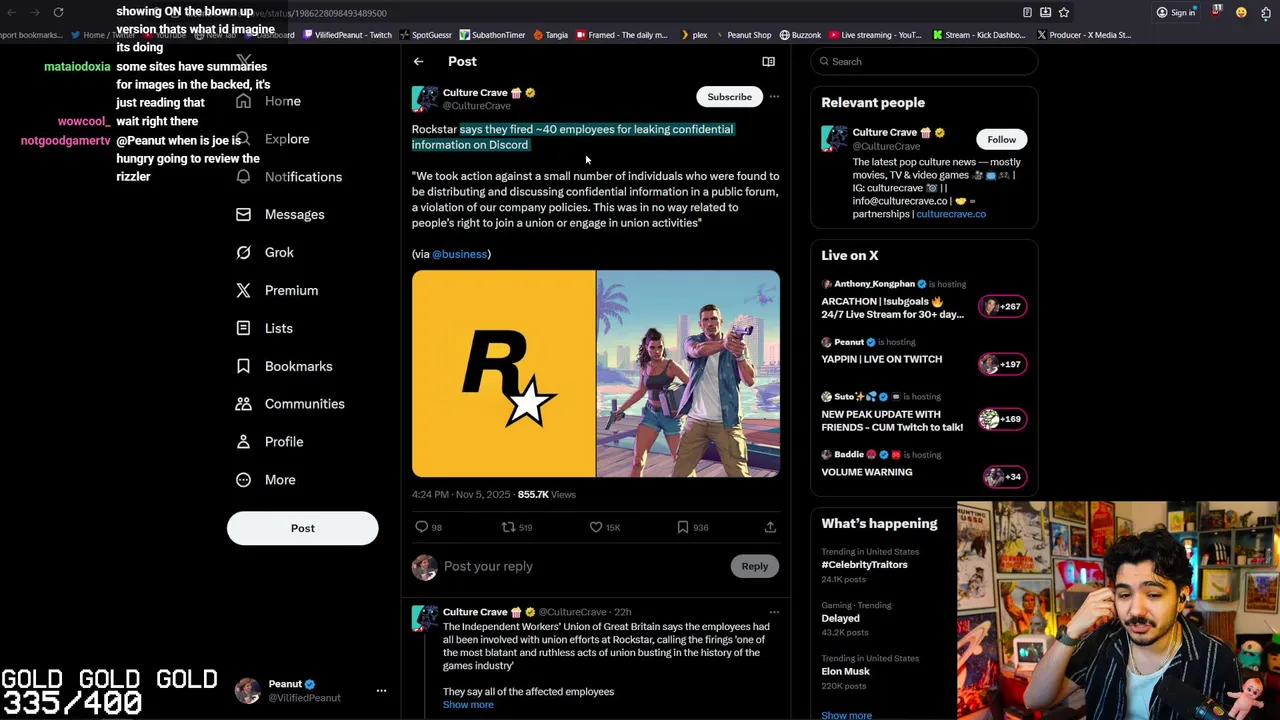Click Culture Crave avatar on main post

[x=425, y=98]
